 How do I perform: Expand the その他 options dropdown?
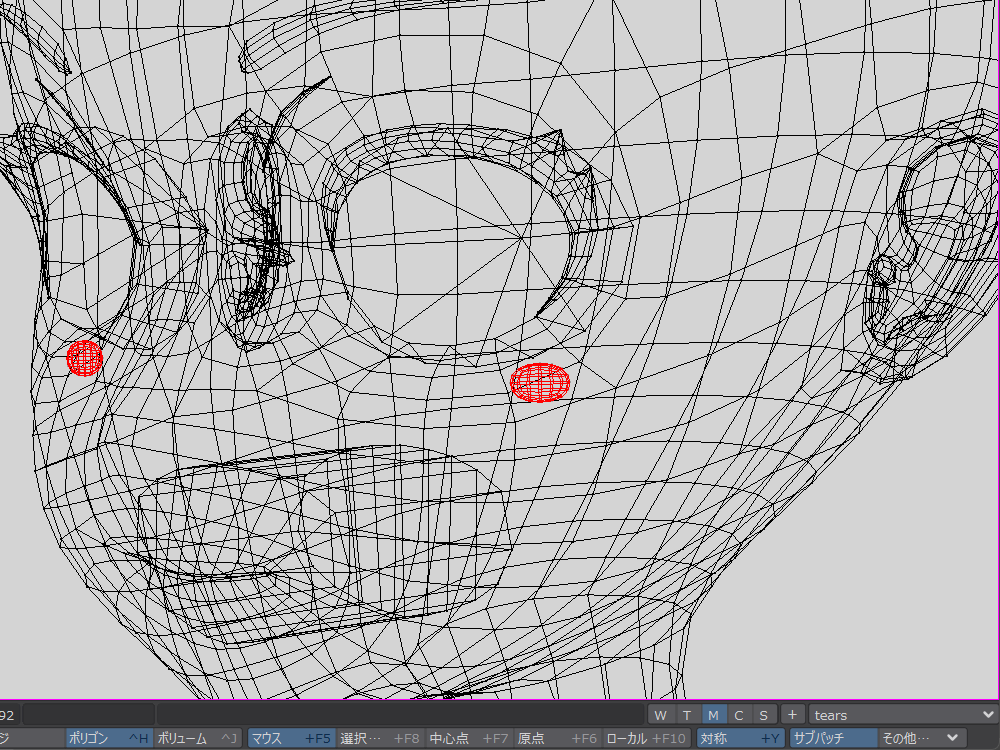coord(920,739)
